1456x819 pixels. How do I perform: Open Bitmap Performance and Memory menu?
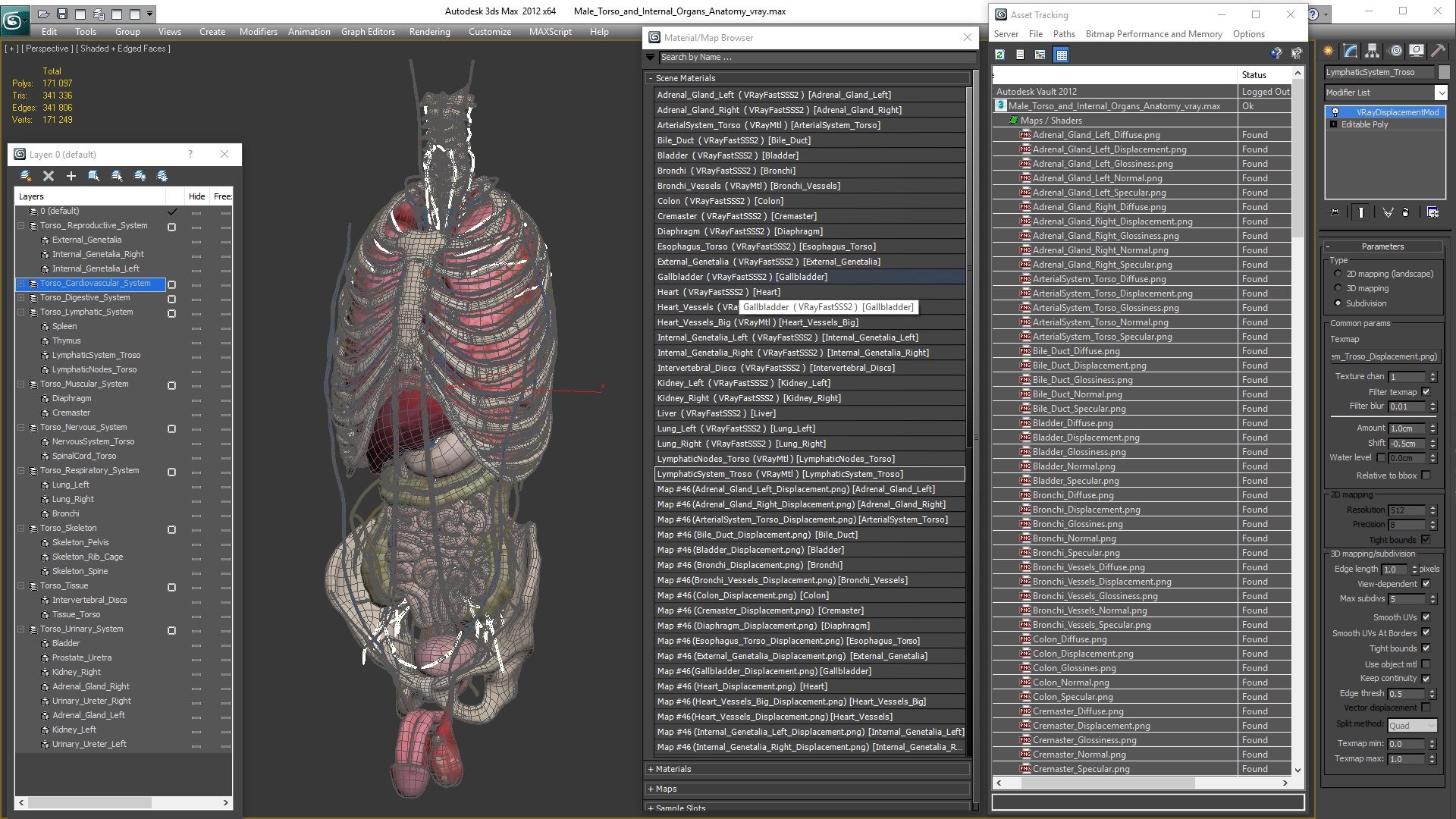(1153, 34)
